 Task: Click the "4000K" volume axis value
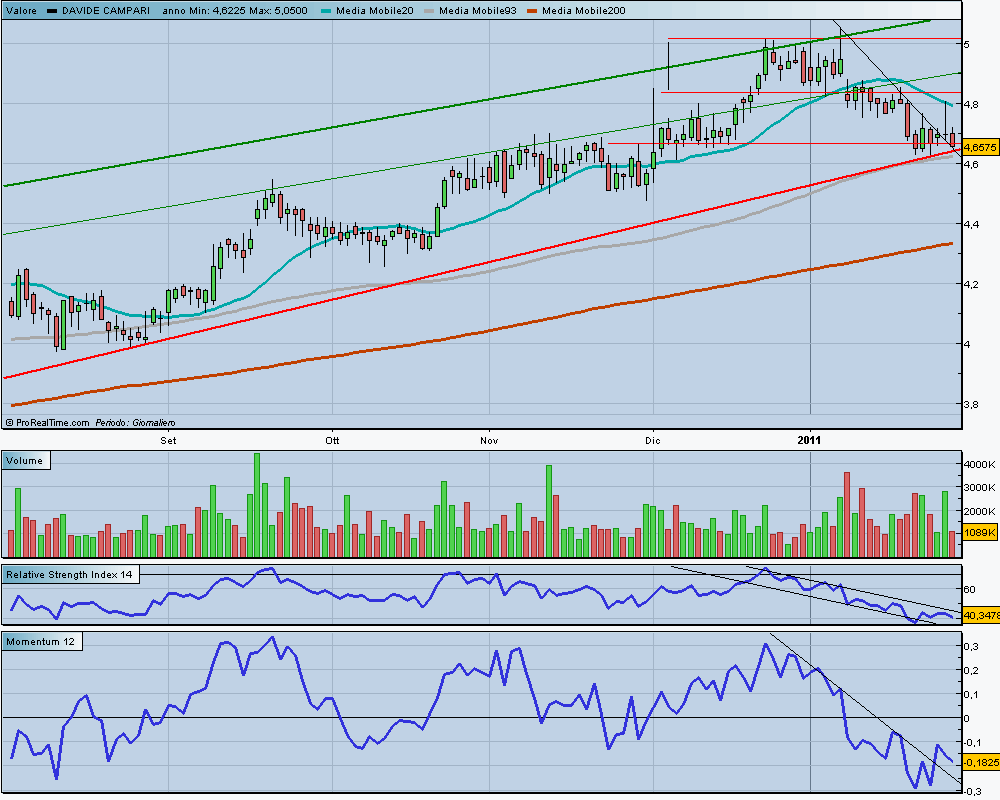[x=980, y=464]
